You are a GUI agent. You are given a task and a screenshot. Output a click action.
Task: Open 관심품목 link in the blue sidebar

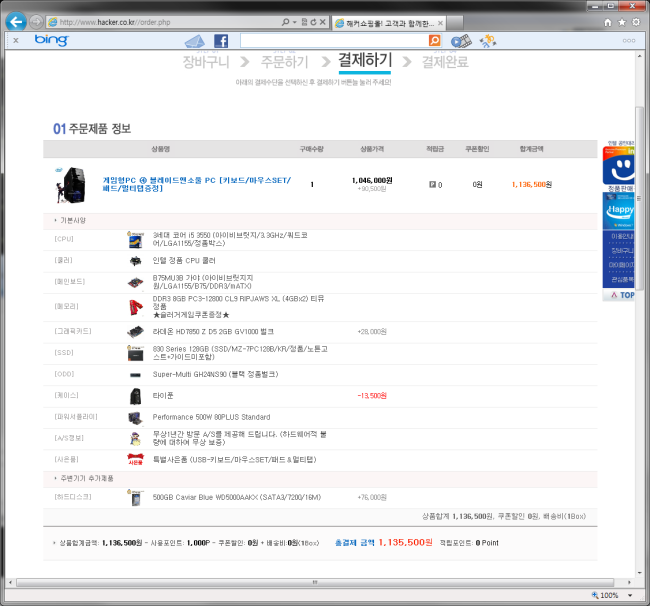622,279
